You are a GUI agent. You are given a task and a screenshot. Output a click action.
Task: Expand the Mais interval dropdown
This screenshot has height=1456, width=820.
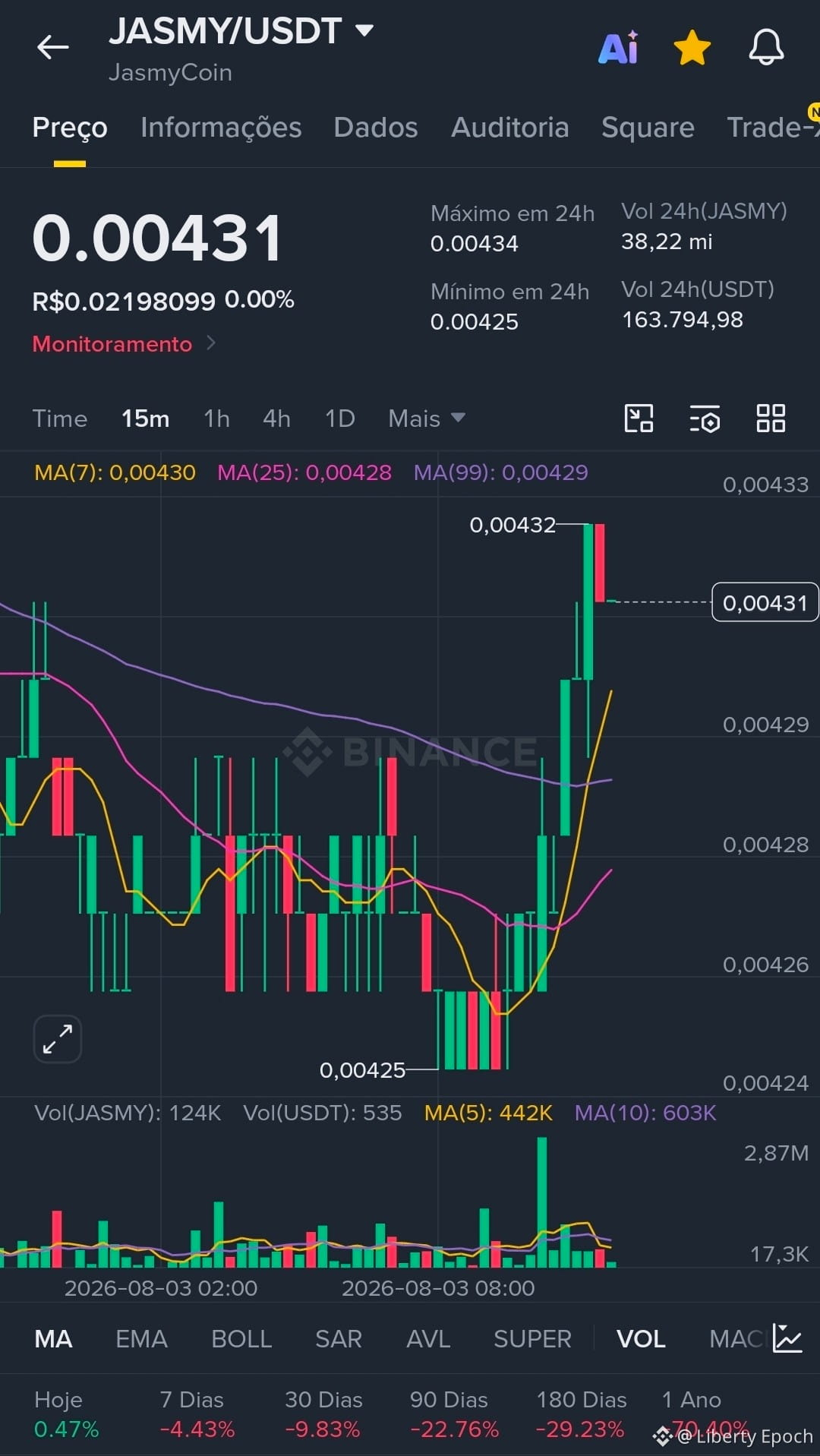(427, 418)
